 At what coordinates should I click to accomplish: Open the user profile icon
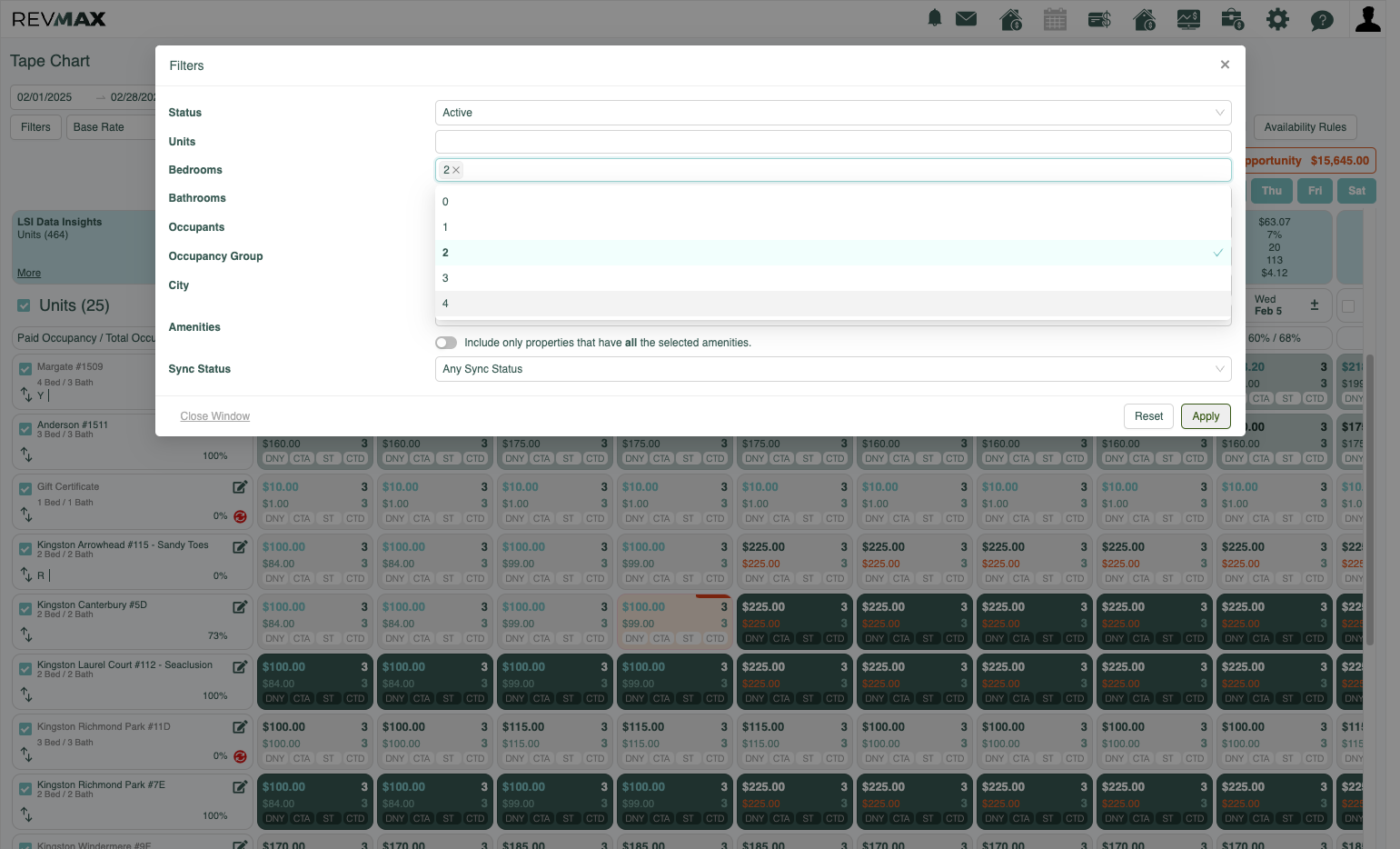1367,19
